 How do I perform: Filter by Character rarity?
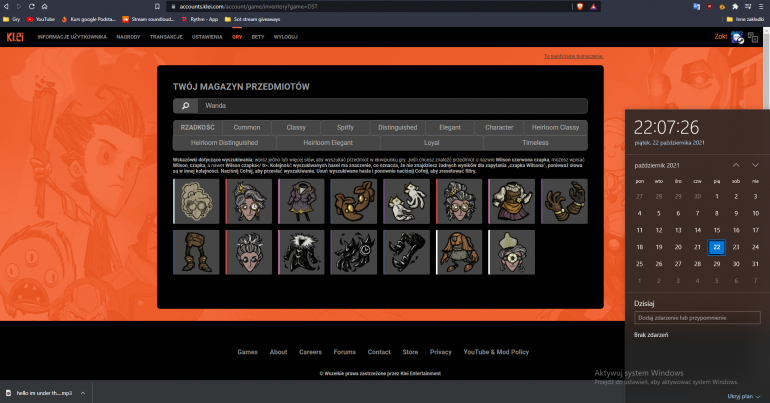(x=499, y=128)
